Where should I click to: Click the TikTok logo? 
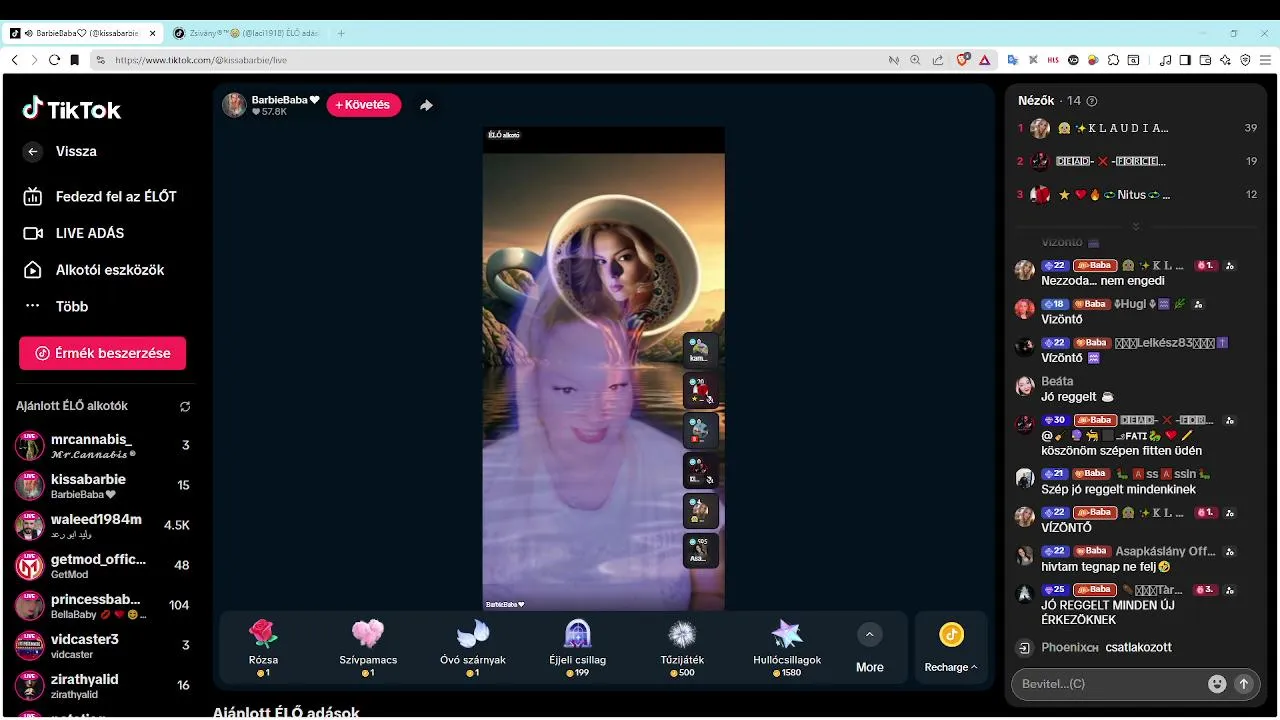[72, 109]
